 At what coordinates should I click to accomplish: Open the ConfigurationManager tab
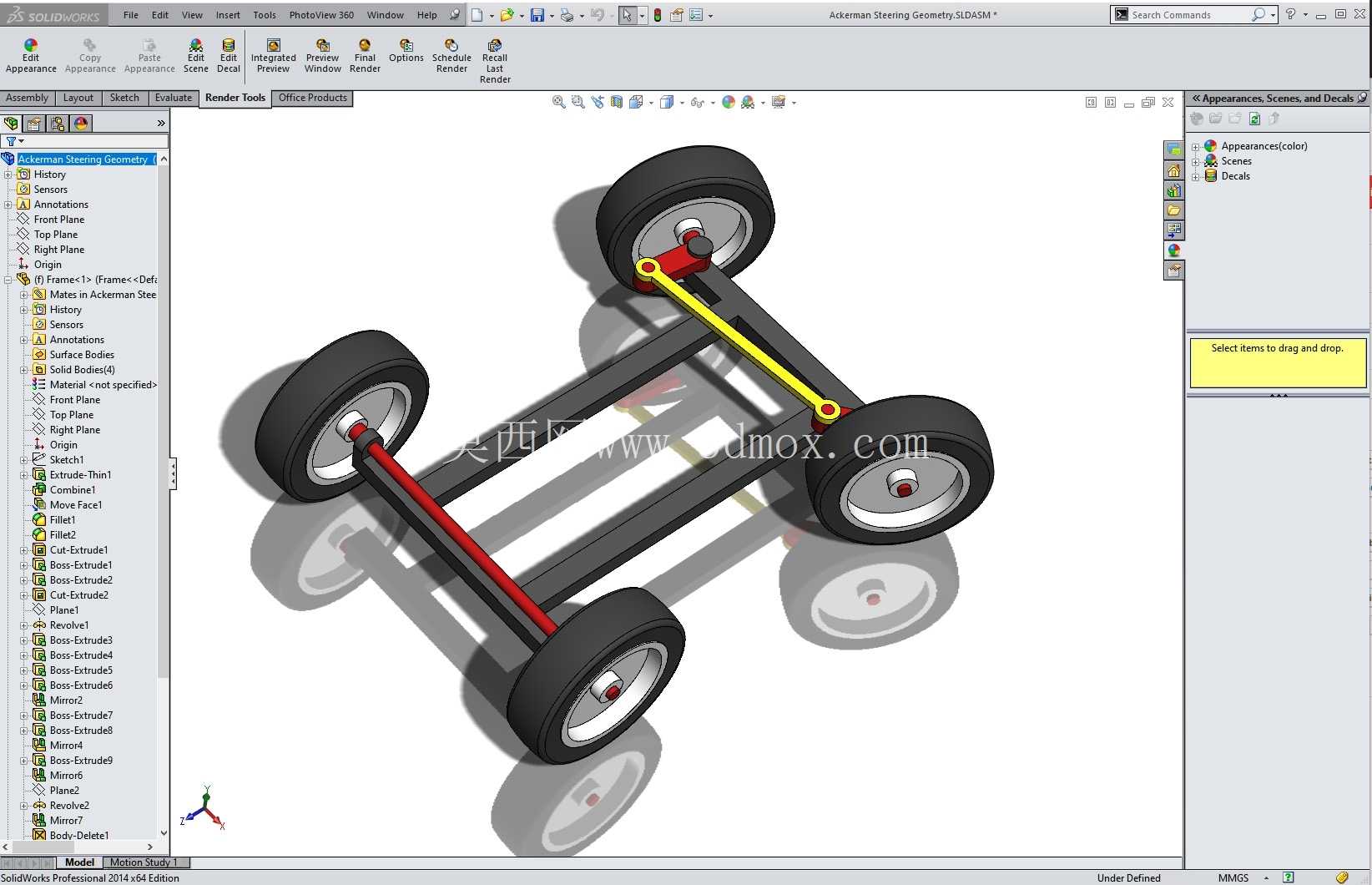click(58, 124)
